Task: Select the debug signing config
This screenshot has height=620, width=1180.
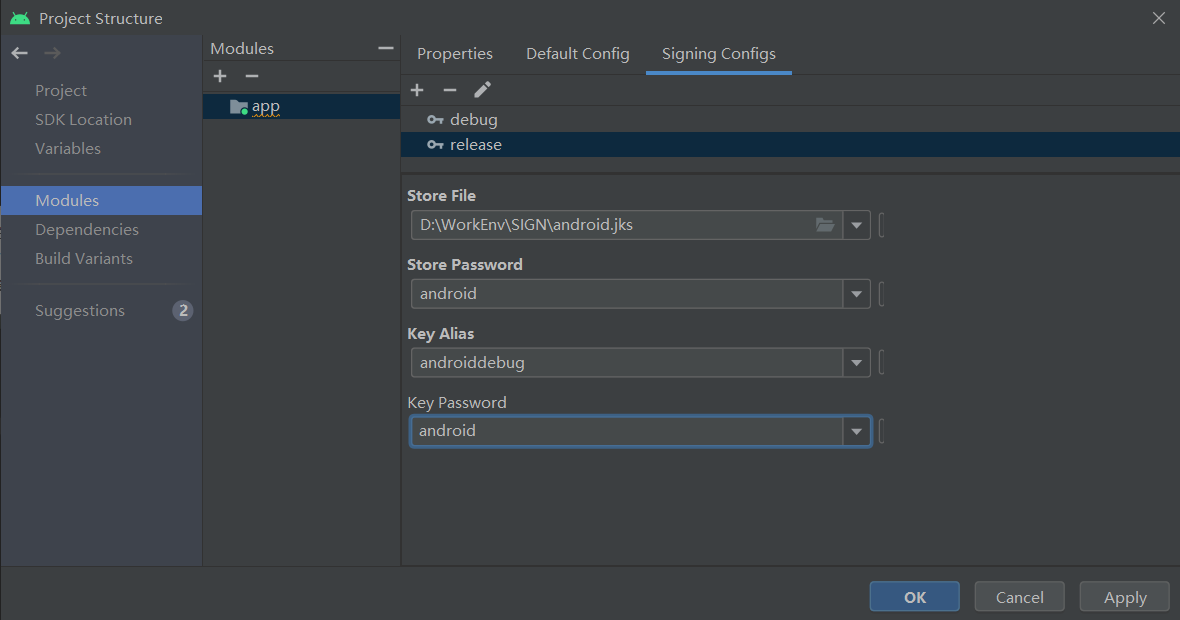Action: pos(473,119)
